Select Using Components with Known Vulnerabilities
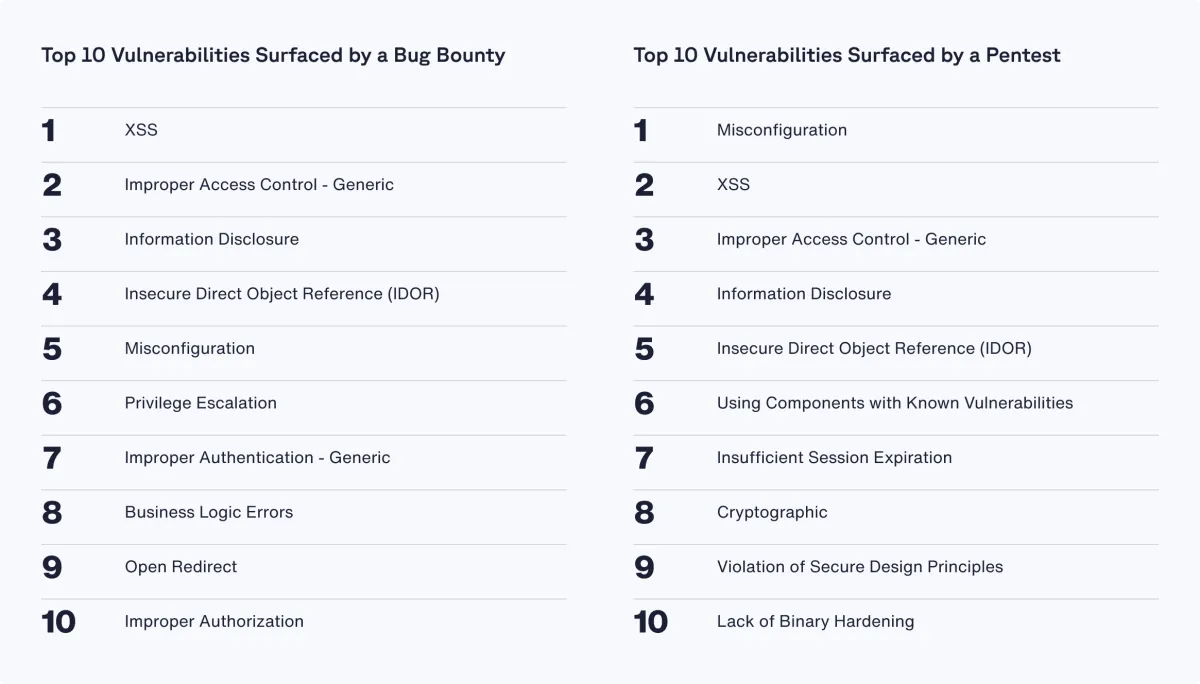 [x=894, y=403]
